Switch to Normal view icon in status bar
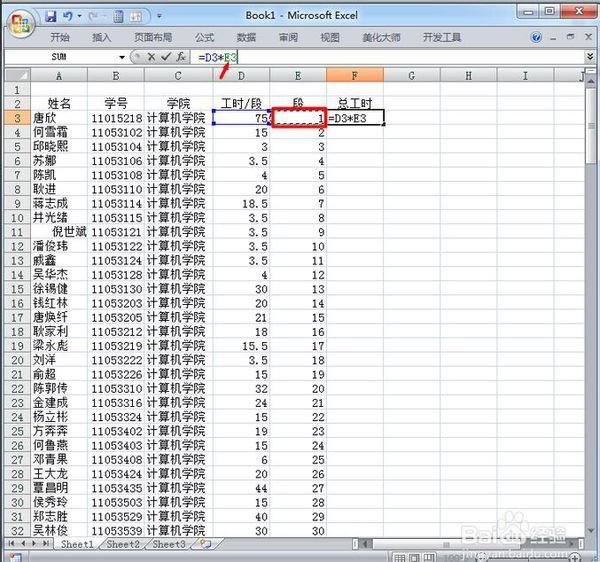Image resolution: width=600 pixels, height=562 pixels. (x=399, y=558)
